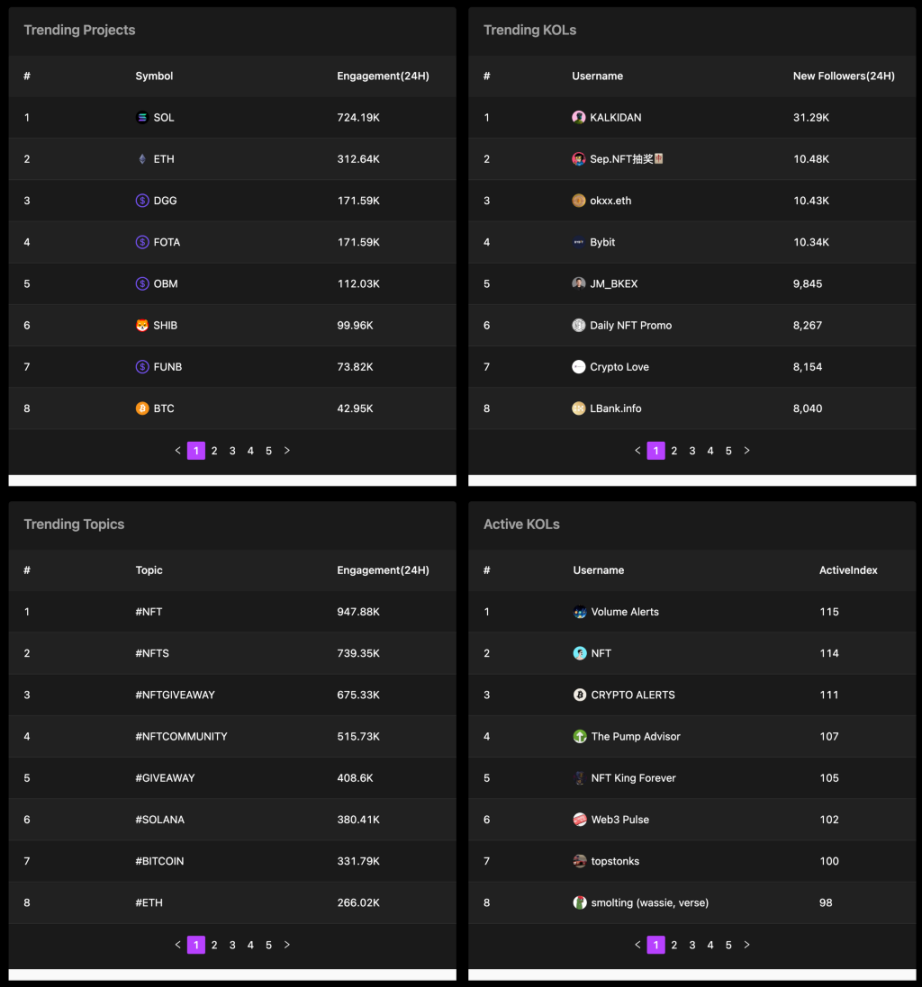Select page 4 in Active KOLs
This screenshot has height=987, width=922.
[x=711, y=945]
